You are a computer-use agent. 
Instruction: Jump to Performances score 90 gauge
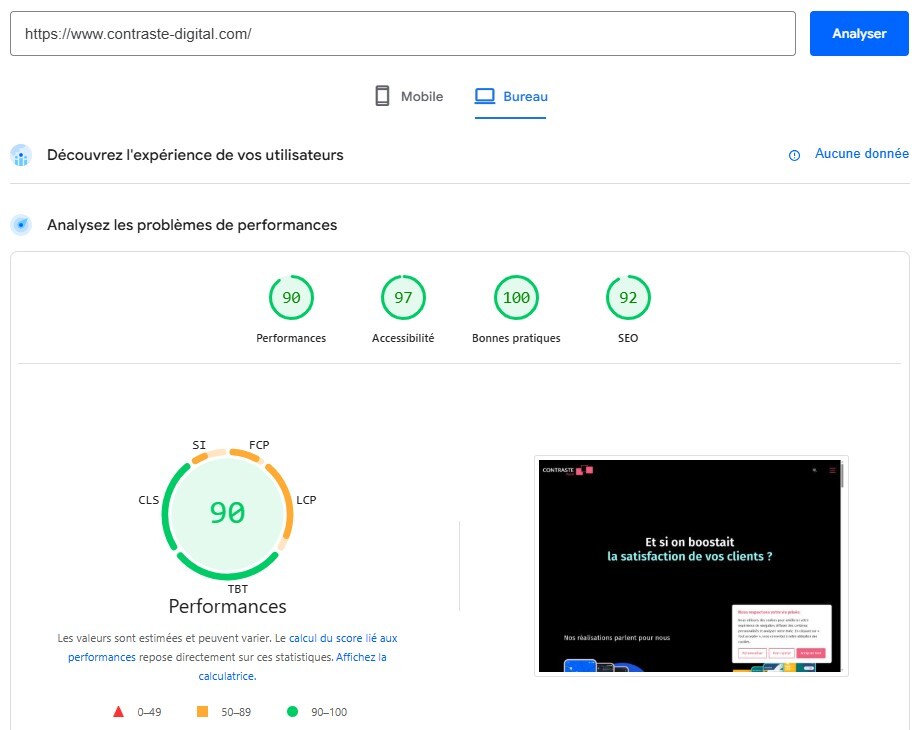[x=291, y=298]
